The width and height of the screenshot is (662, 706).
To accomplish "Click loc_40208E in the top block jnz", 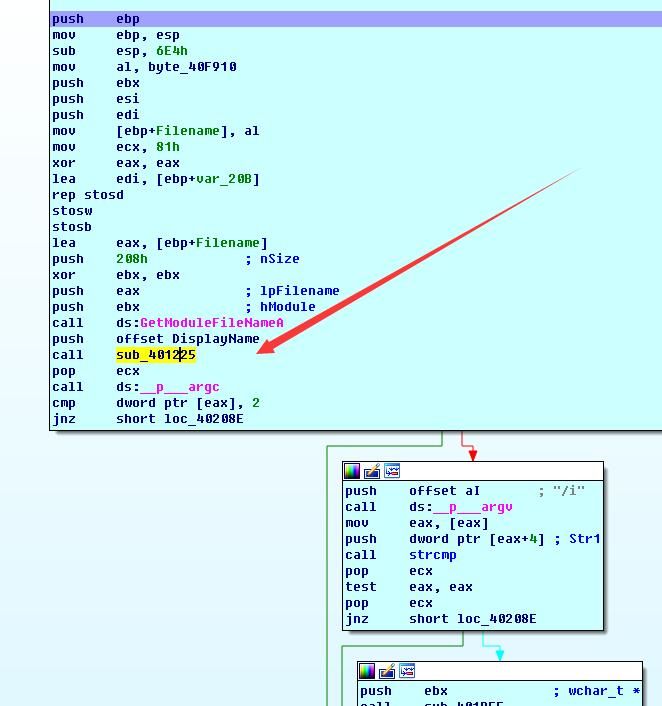I will point(204,419).
